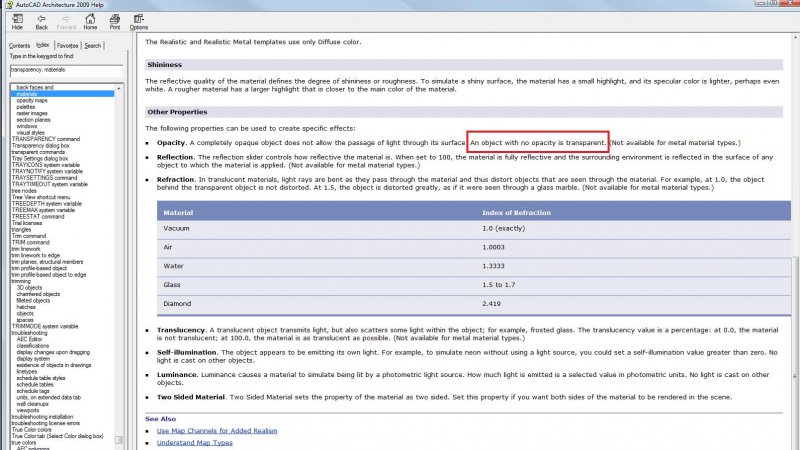Pick 'trim planes, structural members' entry

(x=47, y=262)
